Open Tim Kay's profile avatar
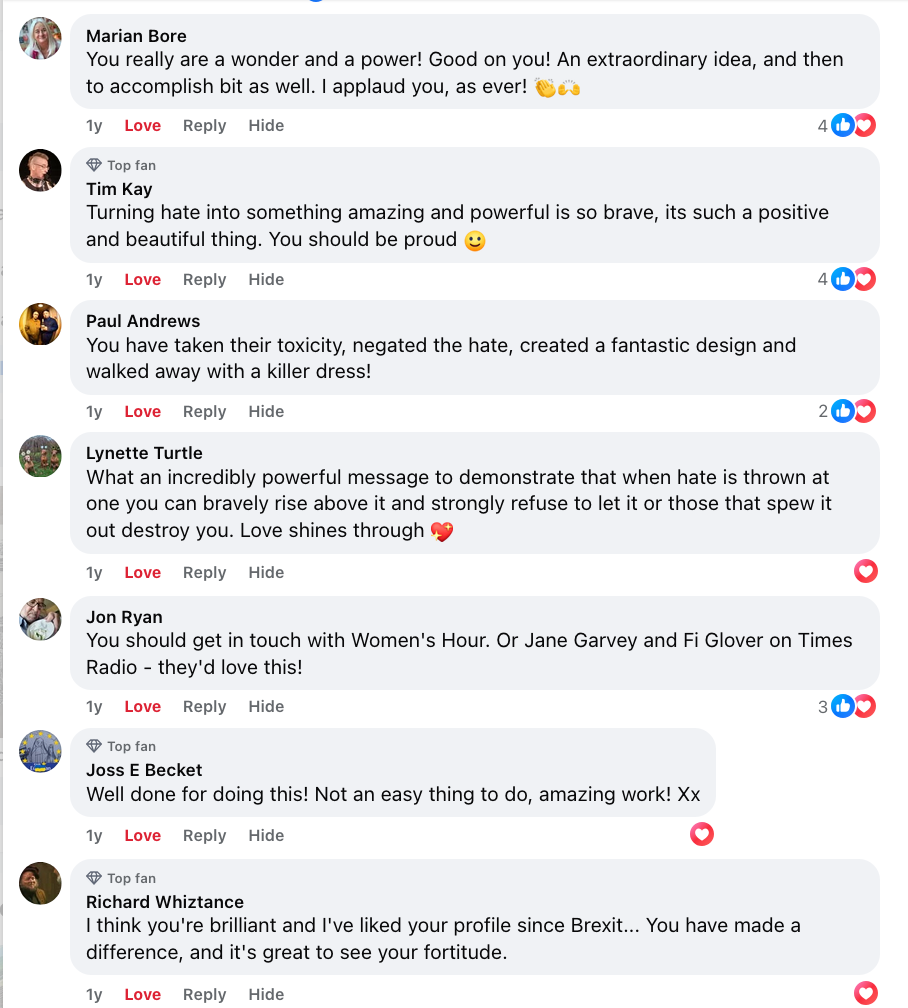This screenshot has width=908, height=1008. (x=41, y=170)
